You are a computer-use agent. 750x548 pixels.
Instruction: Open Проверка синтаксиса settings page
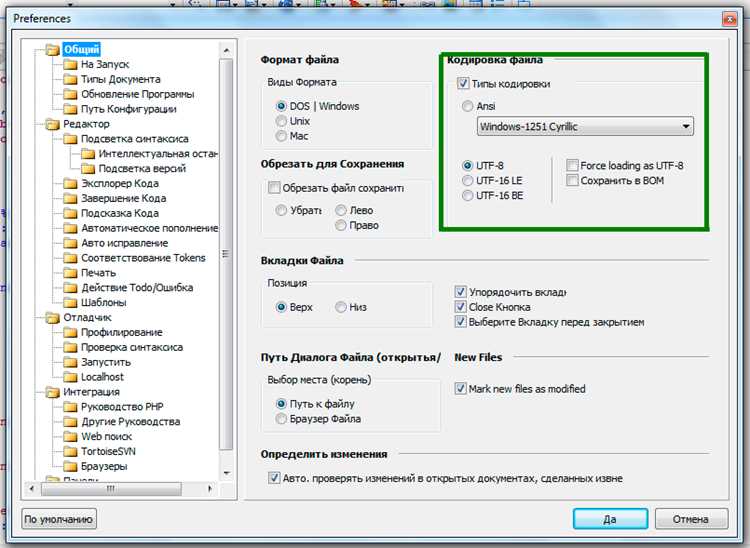[x=132, y=347]
